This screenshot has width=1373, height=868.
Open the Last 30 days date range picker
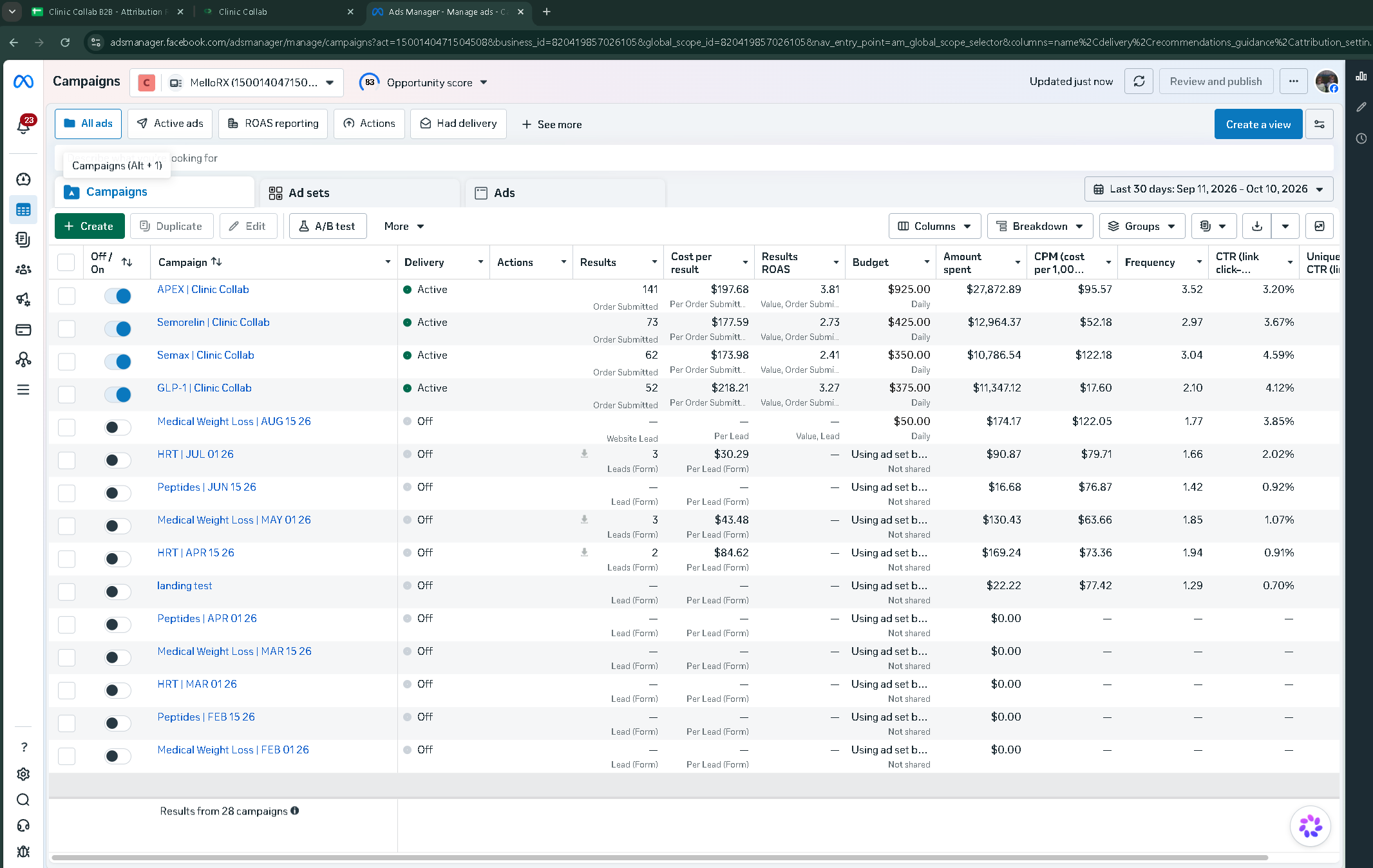[x=1208, y=189]
